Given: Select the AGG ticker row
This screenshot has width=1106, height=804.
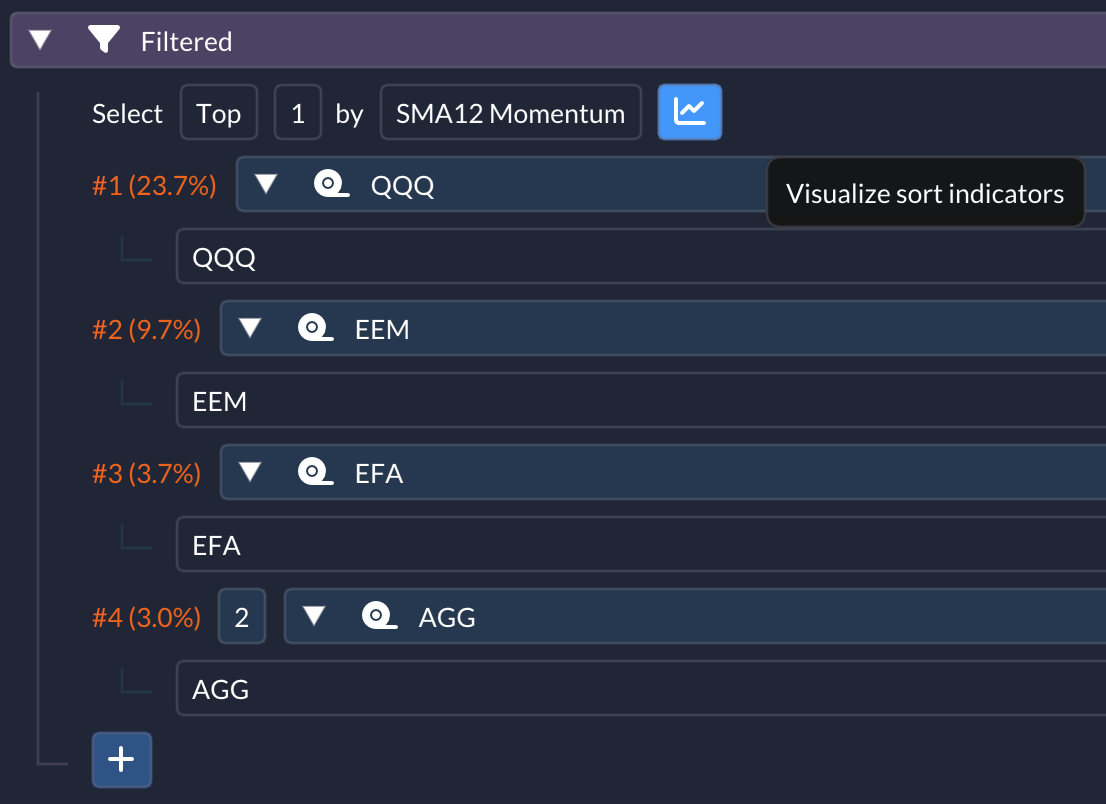Looking at the screenshot, I should 640,688.
